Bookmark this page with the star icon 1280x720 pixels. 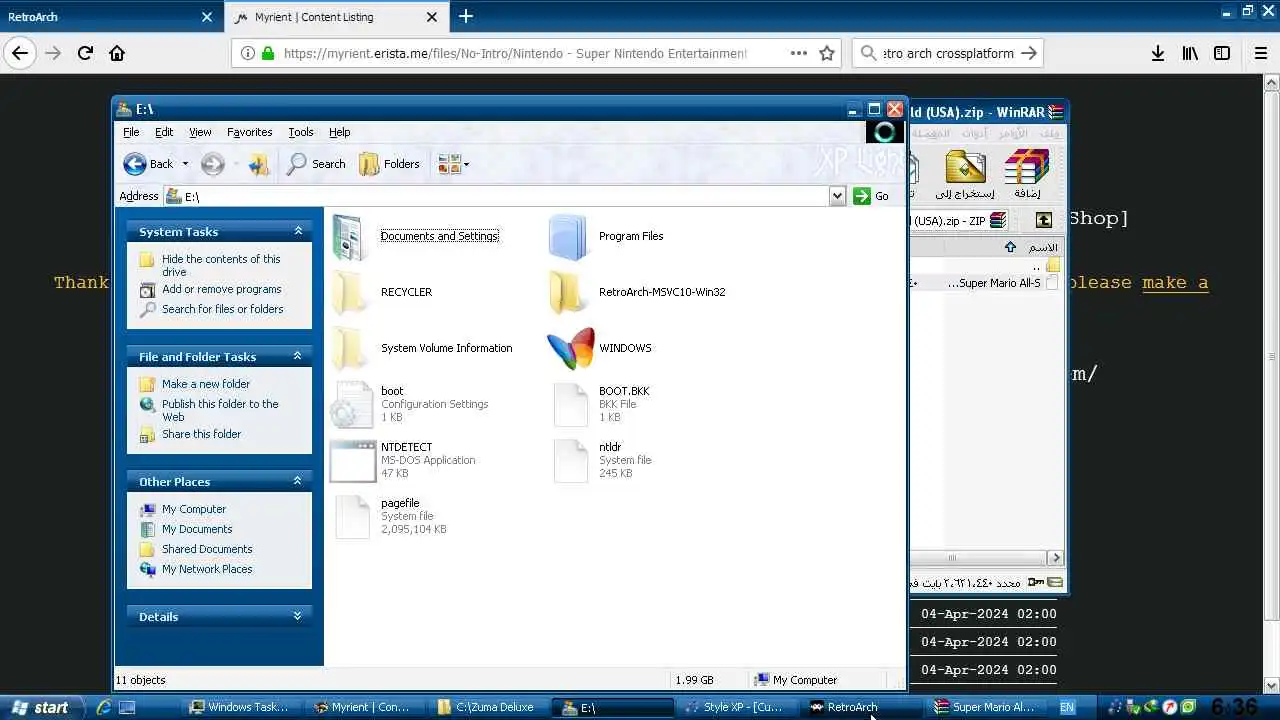[827, 53]
